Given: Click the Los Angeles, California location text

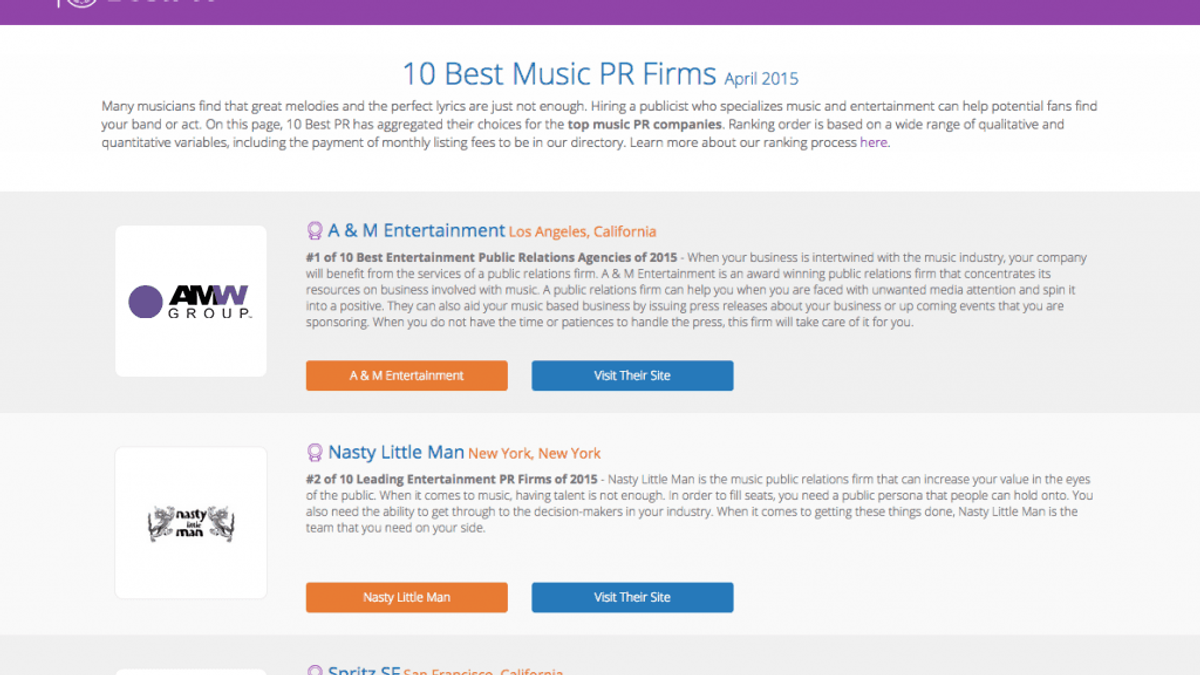Looking at the screenshot, I should pos(583,232).
